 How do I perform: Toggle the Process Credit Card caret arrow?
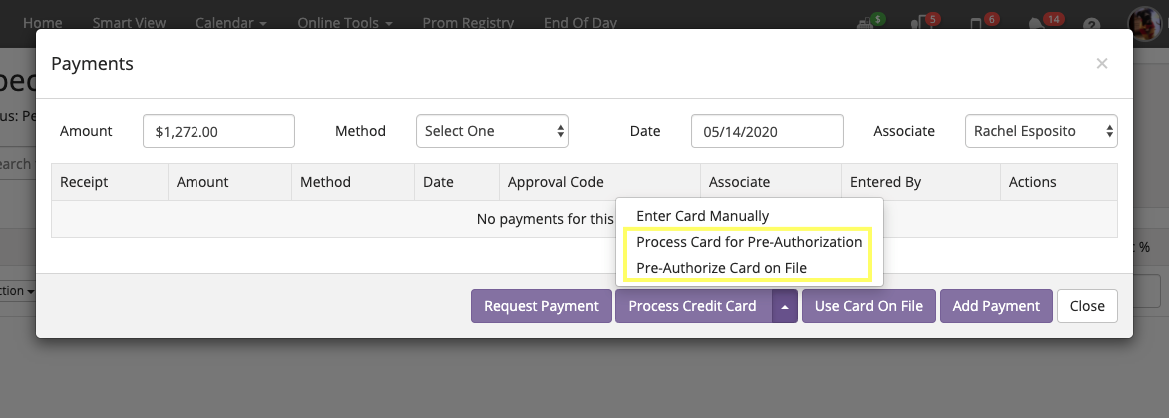[784, 306]
